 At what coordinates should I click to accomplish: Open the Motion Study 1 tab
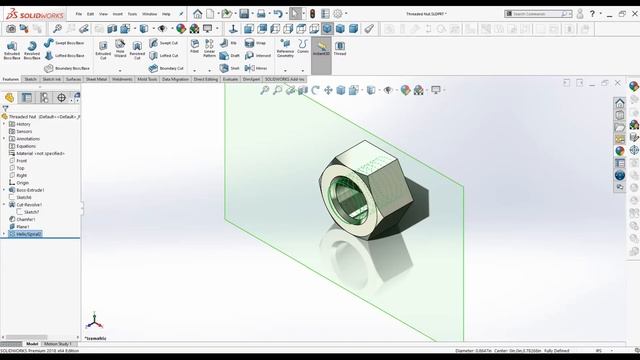[58, 344]
